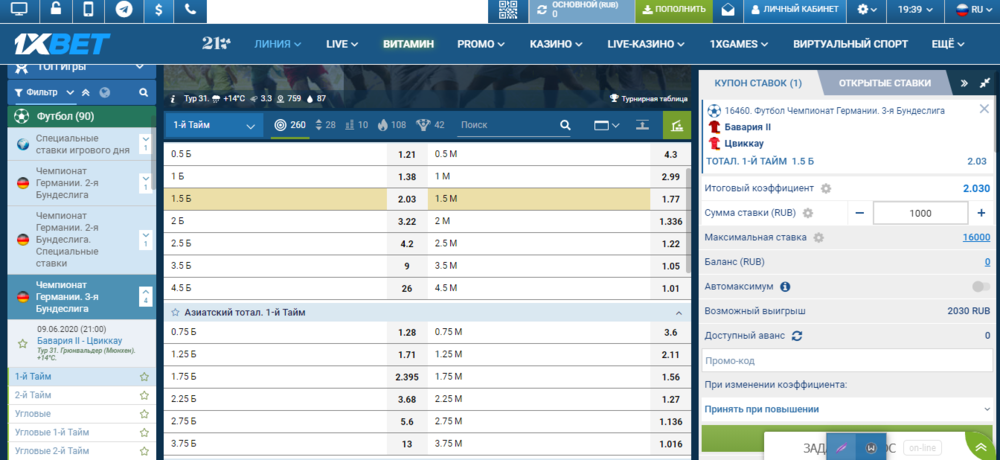The image size is (1000, 460).
Task: Click Автомаксимум info icon
Action: click(x=785, y=287)
